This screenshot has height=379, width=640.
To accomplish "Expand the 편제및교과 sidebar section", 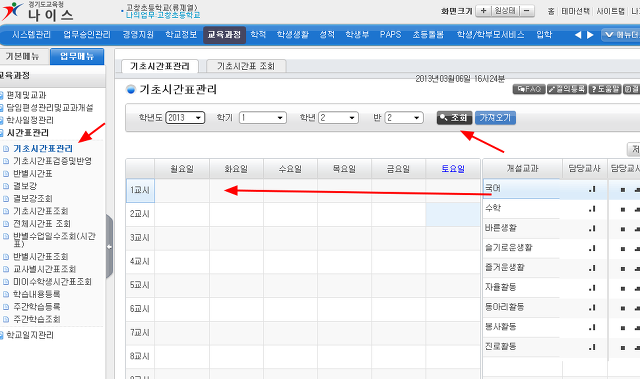I will click(x=26, y=95).
